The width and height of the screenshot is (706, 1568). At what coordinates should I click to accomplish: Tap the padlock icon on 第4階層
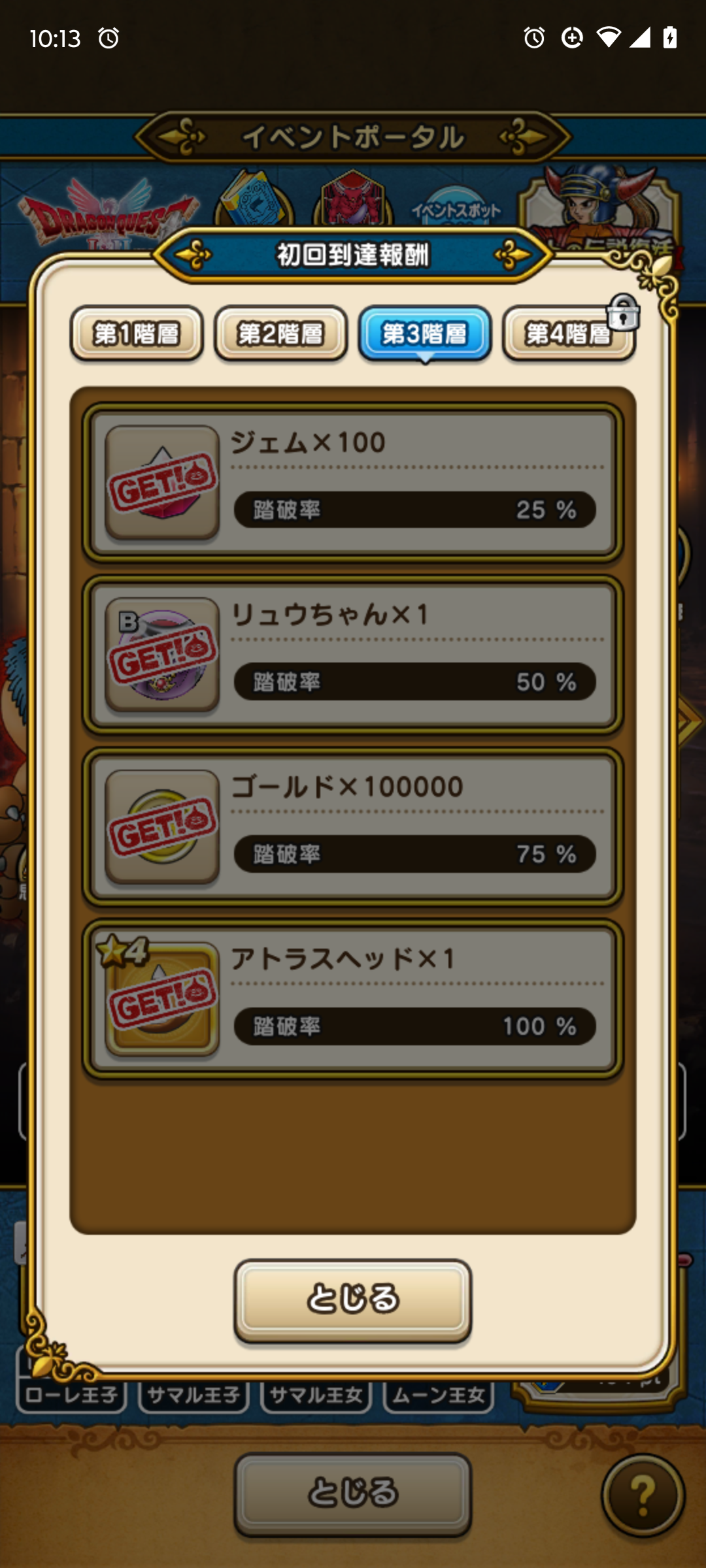[x=622, y=312]
